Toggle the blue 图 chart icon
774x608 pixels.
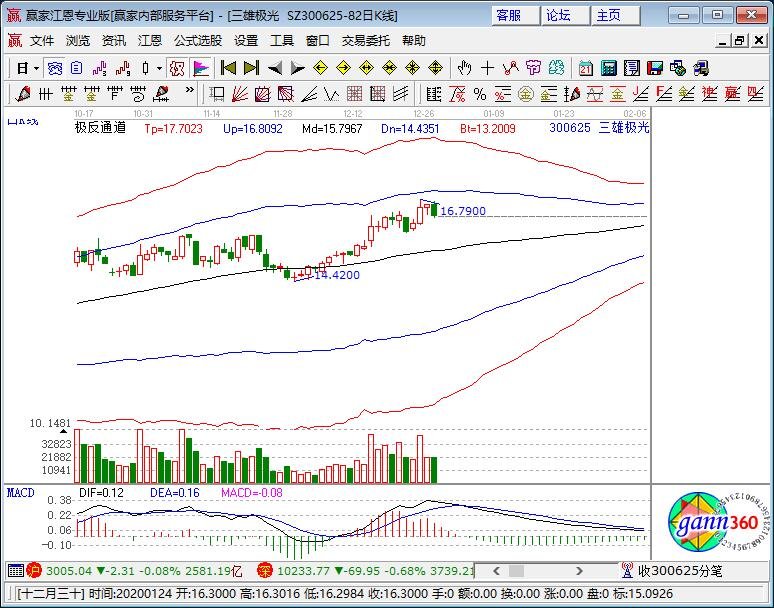(x=54, y=68)
